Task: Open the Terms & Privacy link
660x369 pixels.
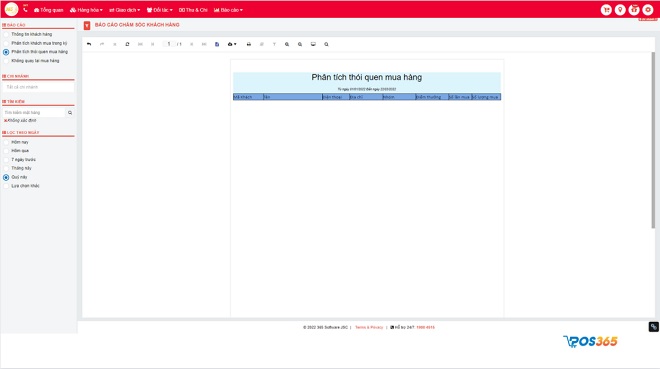Action: [369, 327]
